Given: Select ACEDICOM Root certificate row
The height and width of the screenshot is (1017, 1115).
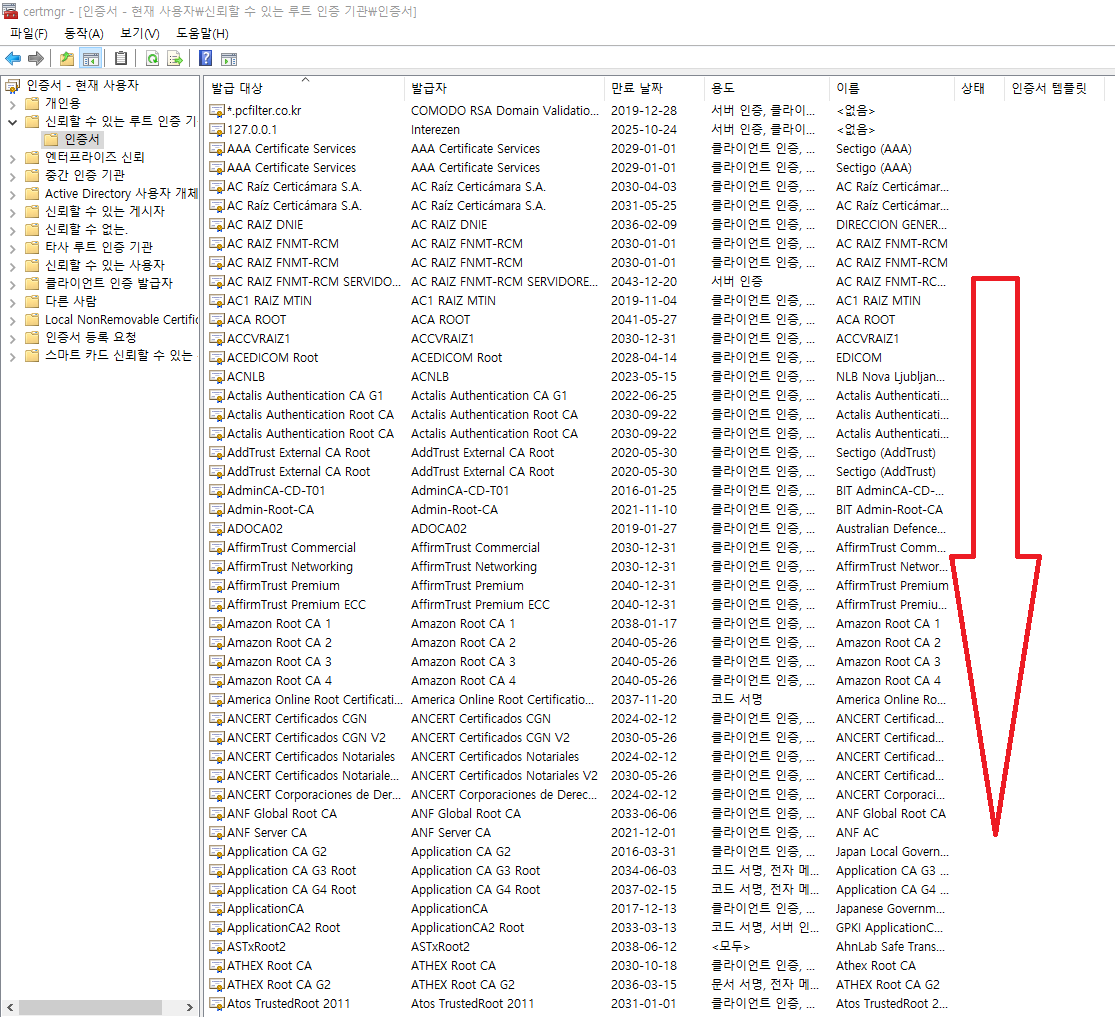Looking at the screenshot, I should coord(578,358).
